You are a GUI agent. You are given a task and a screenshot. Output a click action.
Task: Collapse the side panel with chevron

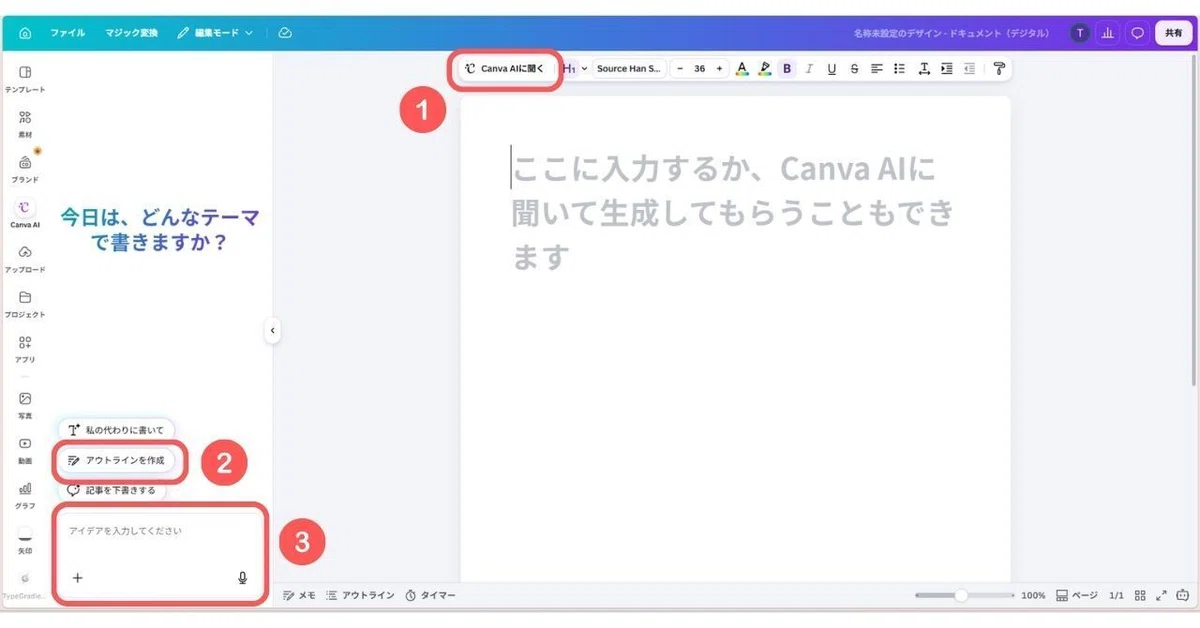272,331
